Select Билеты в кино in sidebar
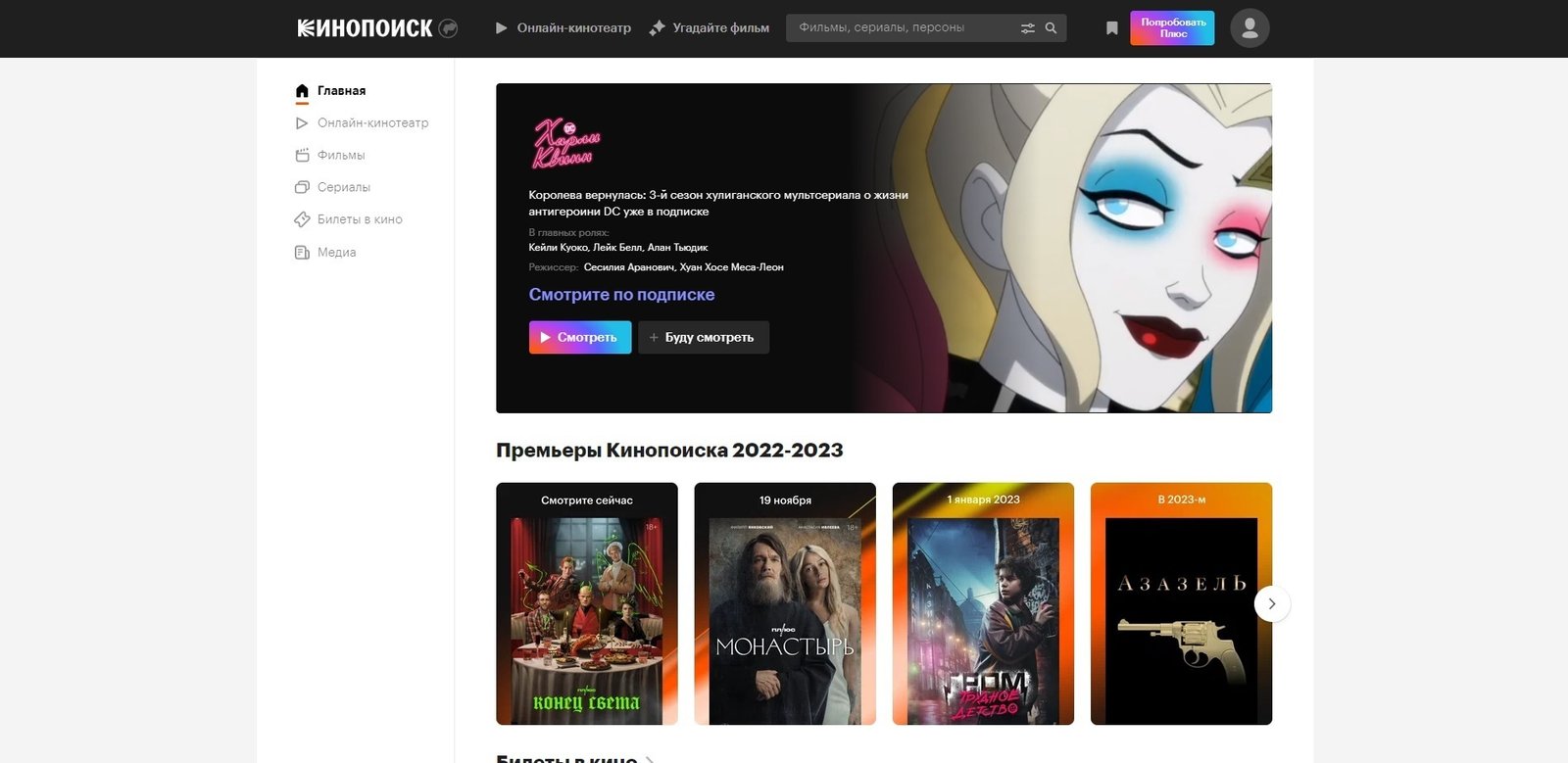This screenshot has width=1568, height=763. pos(360,219)
